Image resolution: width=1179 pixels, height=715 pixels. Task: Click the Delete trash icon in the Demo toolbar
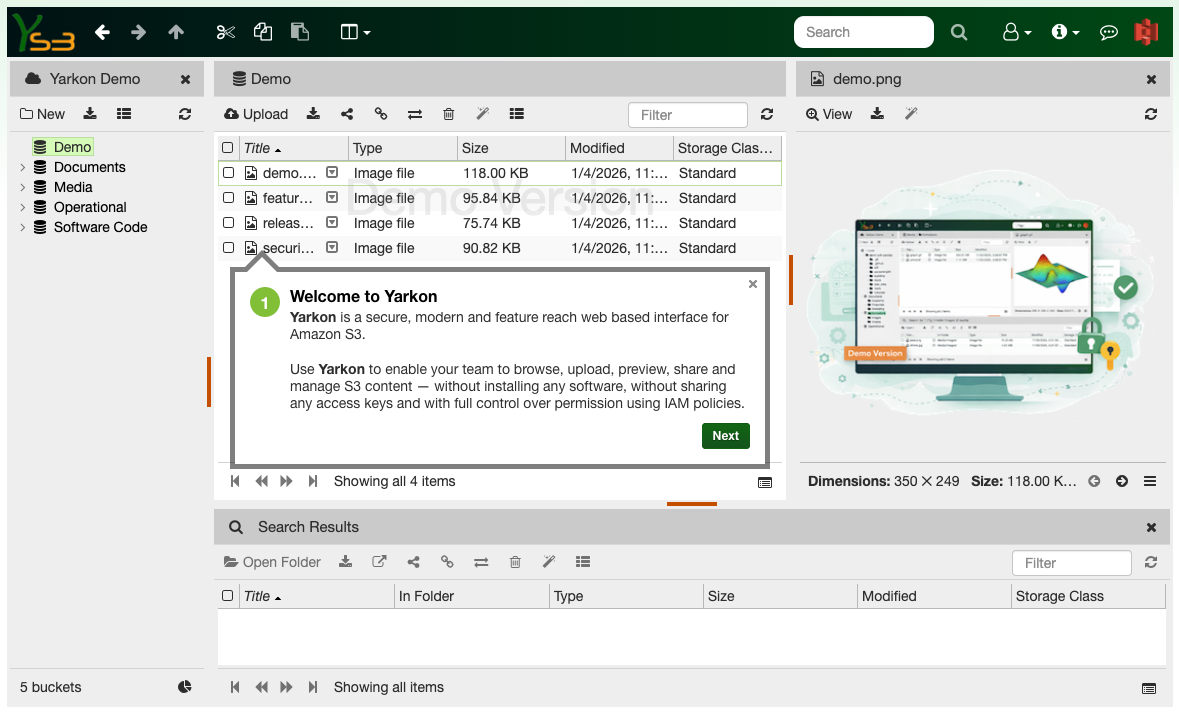pyautogui.click(x=448, y=114)
